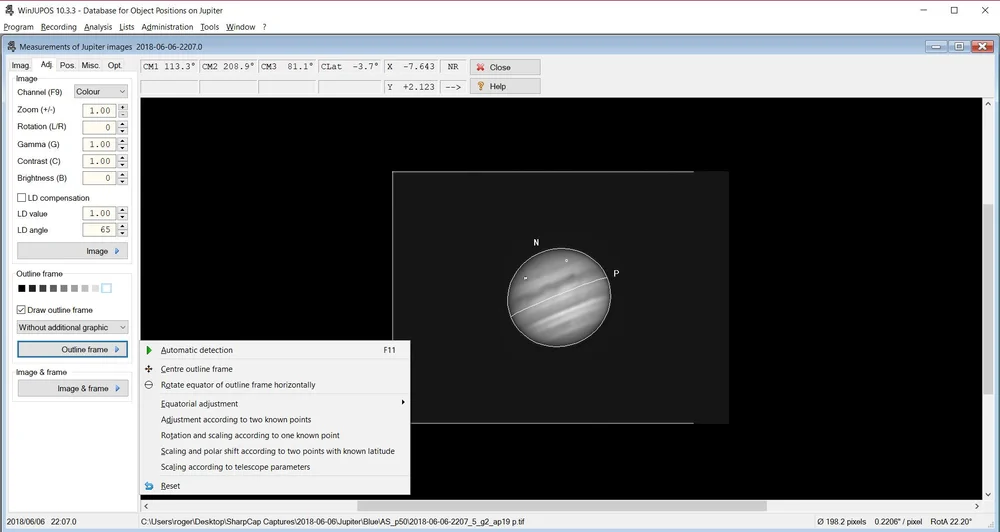Toggle LD compensation checkbox

(x=22, y=198)
